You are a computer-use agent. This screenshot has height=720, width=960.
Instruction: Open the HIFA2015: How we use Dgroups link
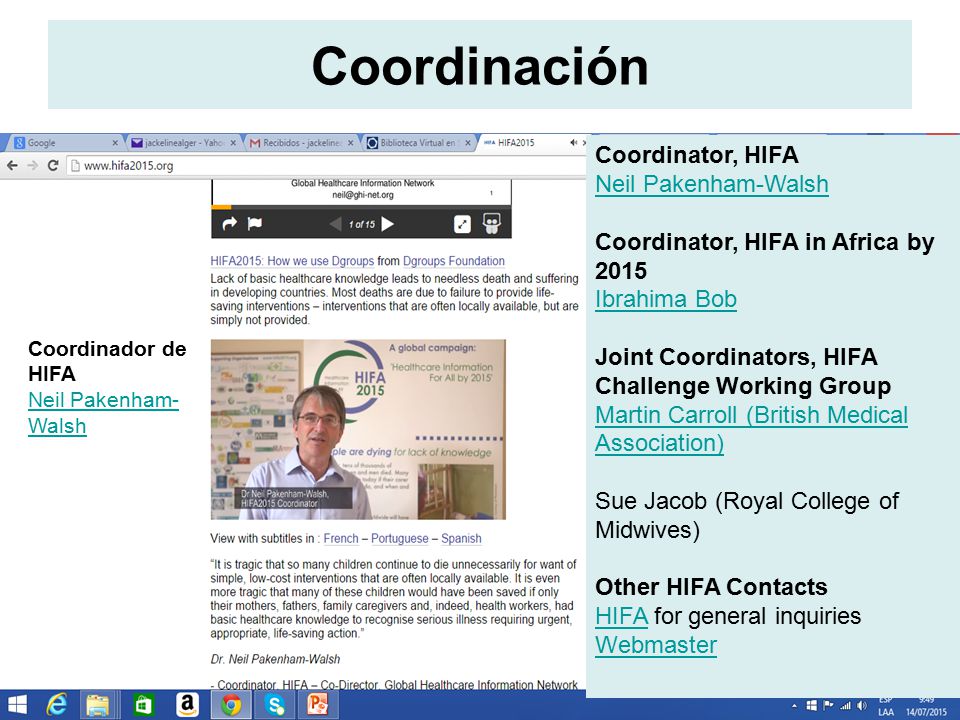[292, 261]
